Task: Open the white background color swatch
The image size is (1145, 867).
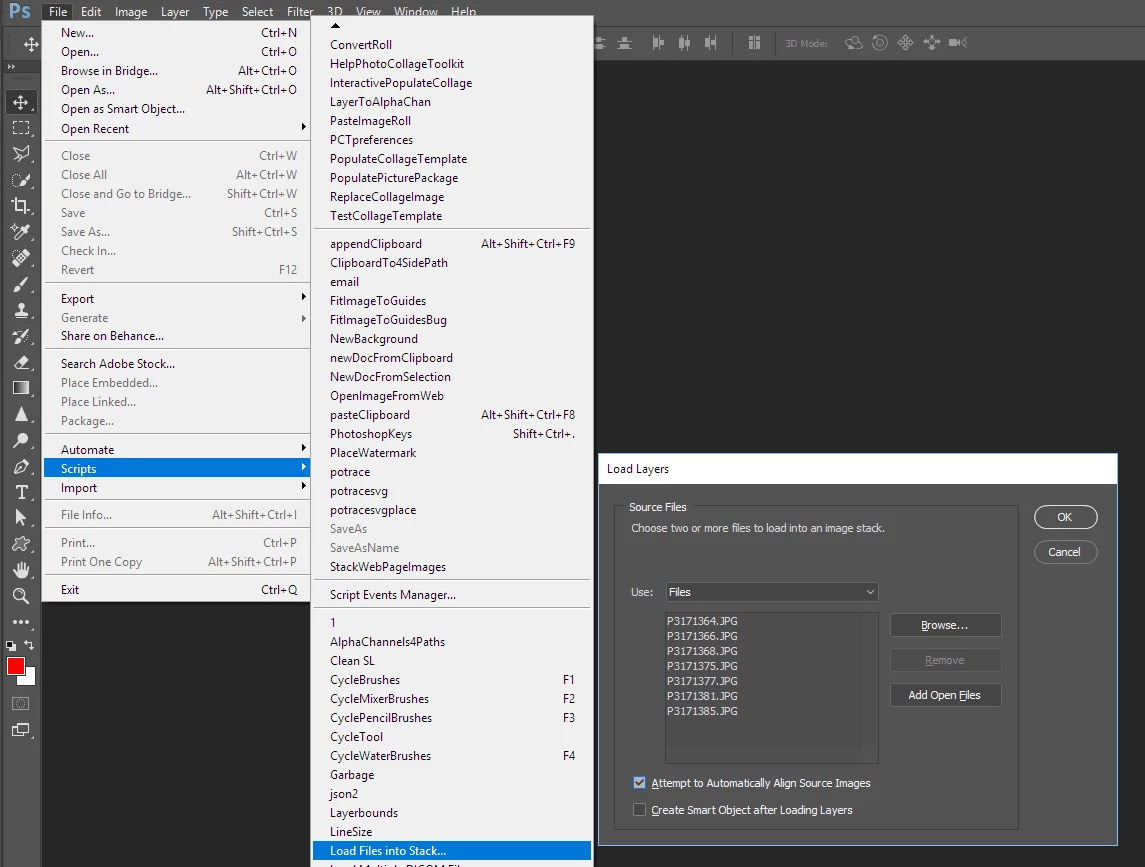Action: (30, 679)
